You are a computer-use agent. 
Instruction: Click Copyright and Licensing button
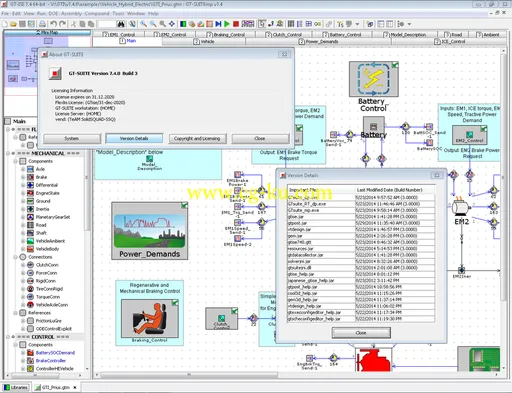(197, 138)
